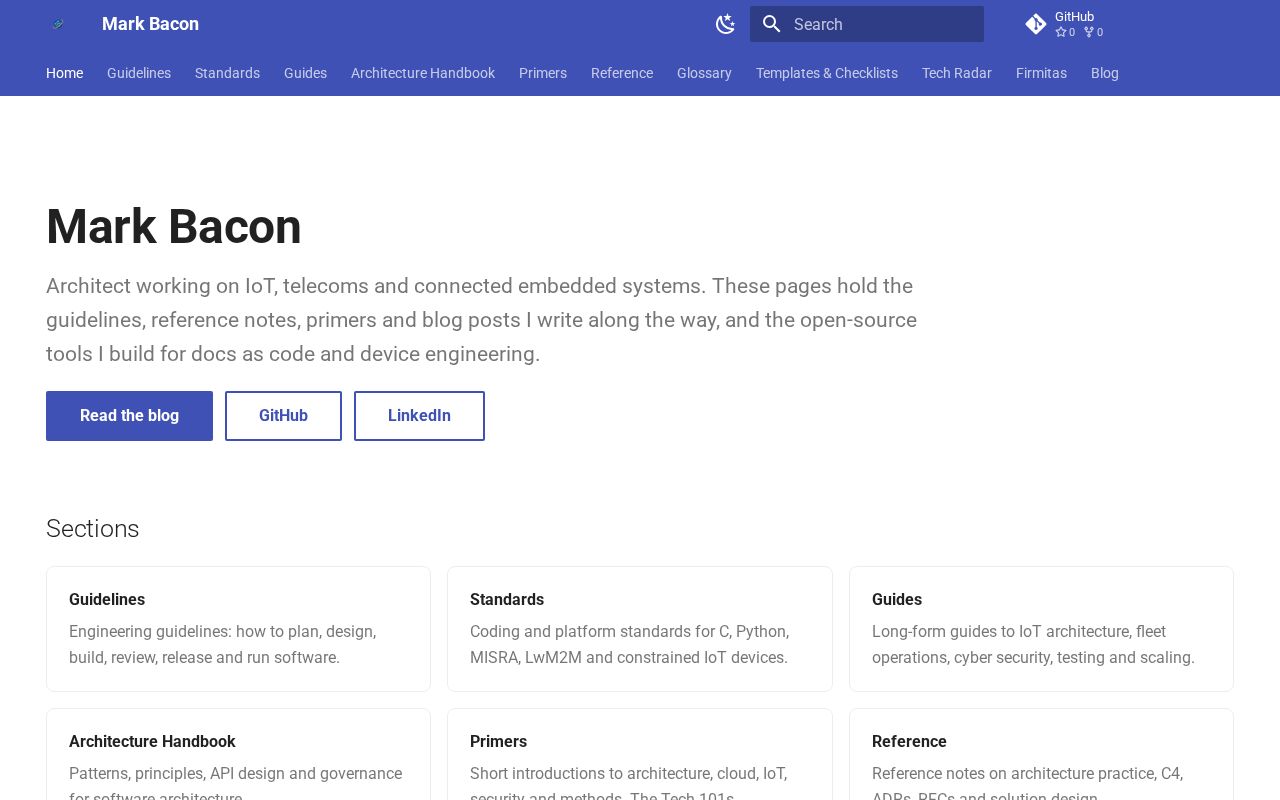The height and width of the screenshot is (800, 1280).
Task: Select the Primers tab
Action: coord(543,73)
